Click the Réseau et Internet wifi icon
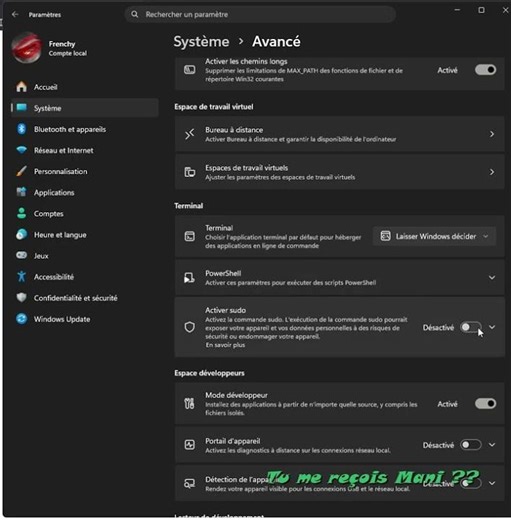 pyautogui.click(x=22, y=150)
